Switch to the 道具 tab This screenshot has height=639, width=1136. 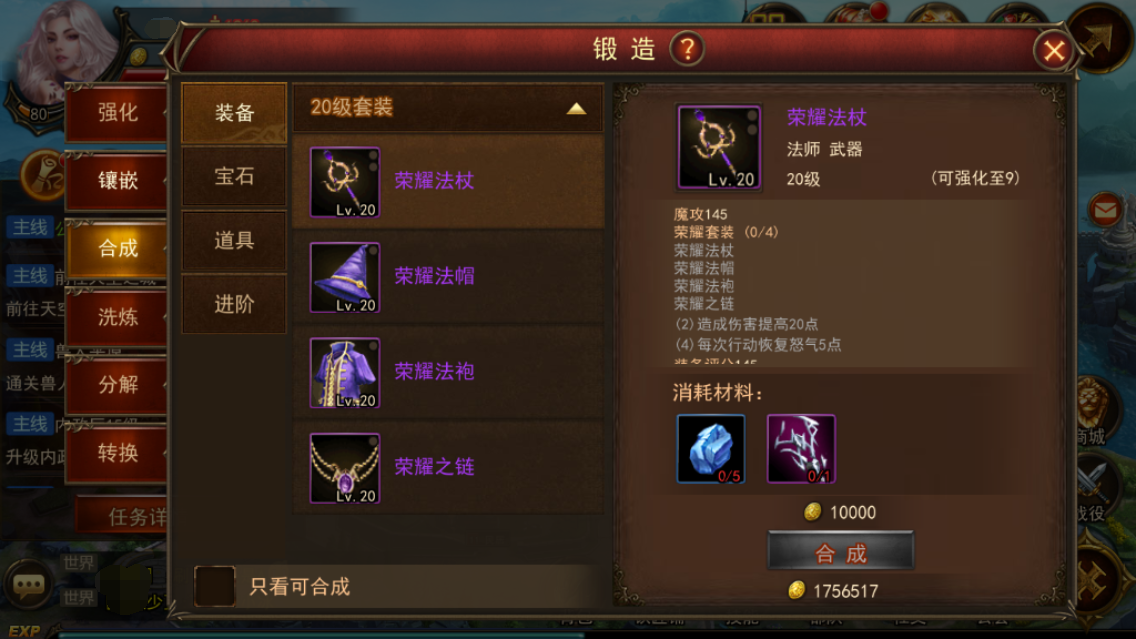pyautogui.click(x=234, y=240)
